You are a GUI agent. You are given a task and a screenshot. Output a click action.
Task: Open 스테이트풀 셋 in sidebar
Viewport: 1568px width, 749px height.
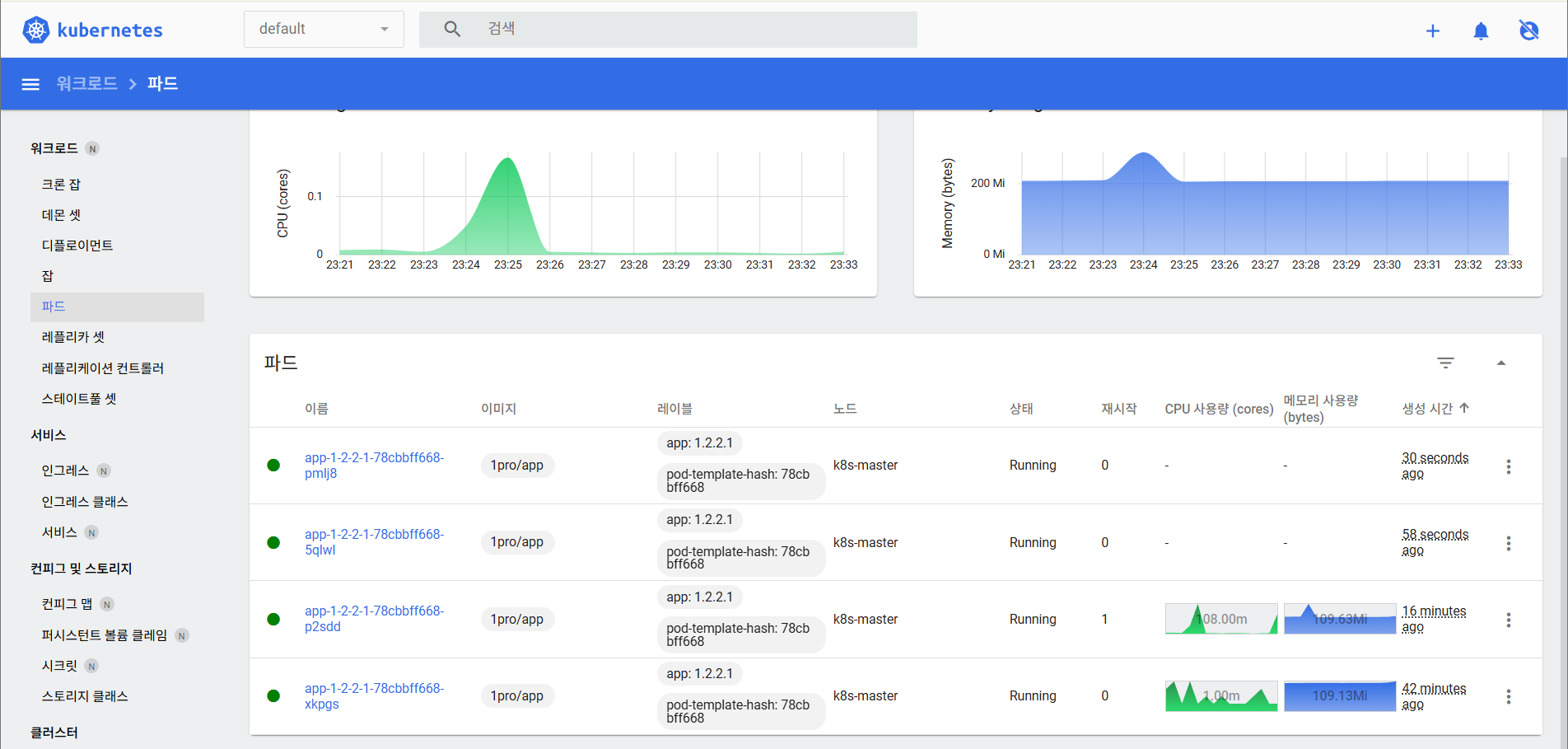point(79,399)
